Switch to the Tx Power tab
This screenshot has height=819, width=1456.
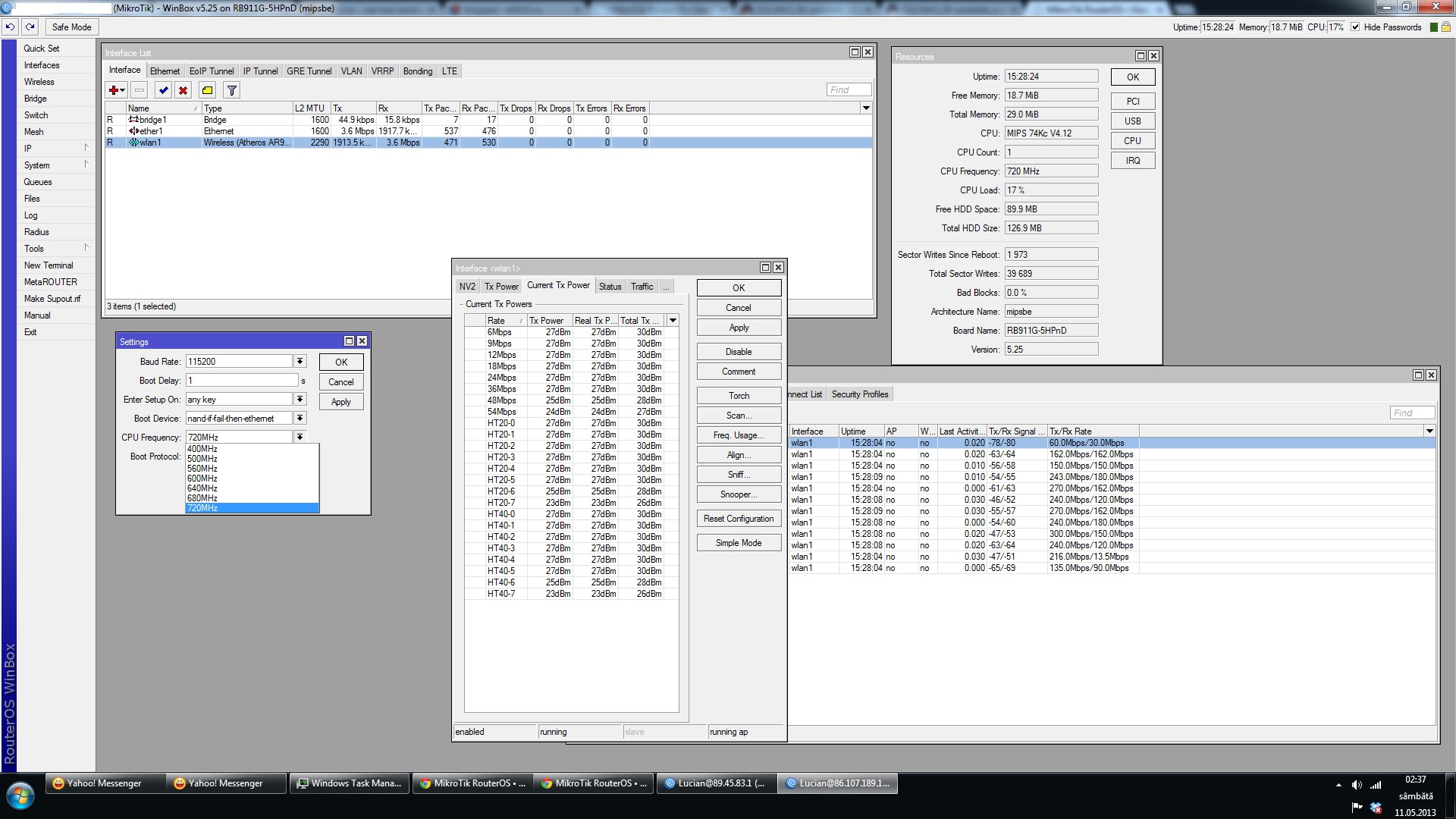coord(501,287)
